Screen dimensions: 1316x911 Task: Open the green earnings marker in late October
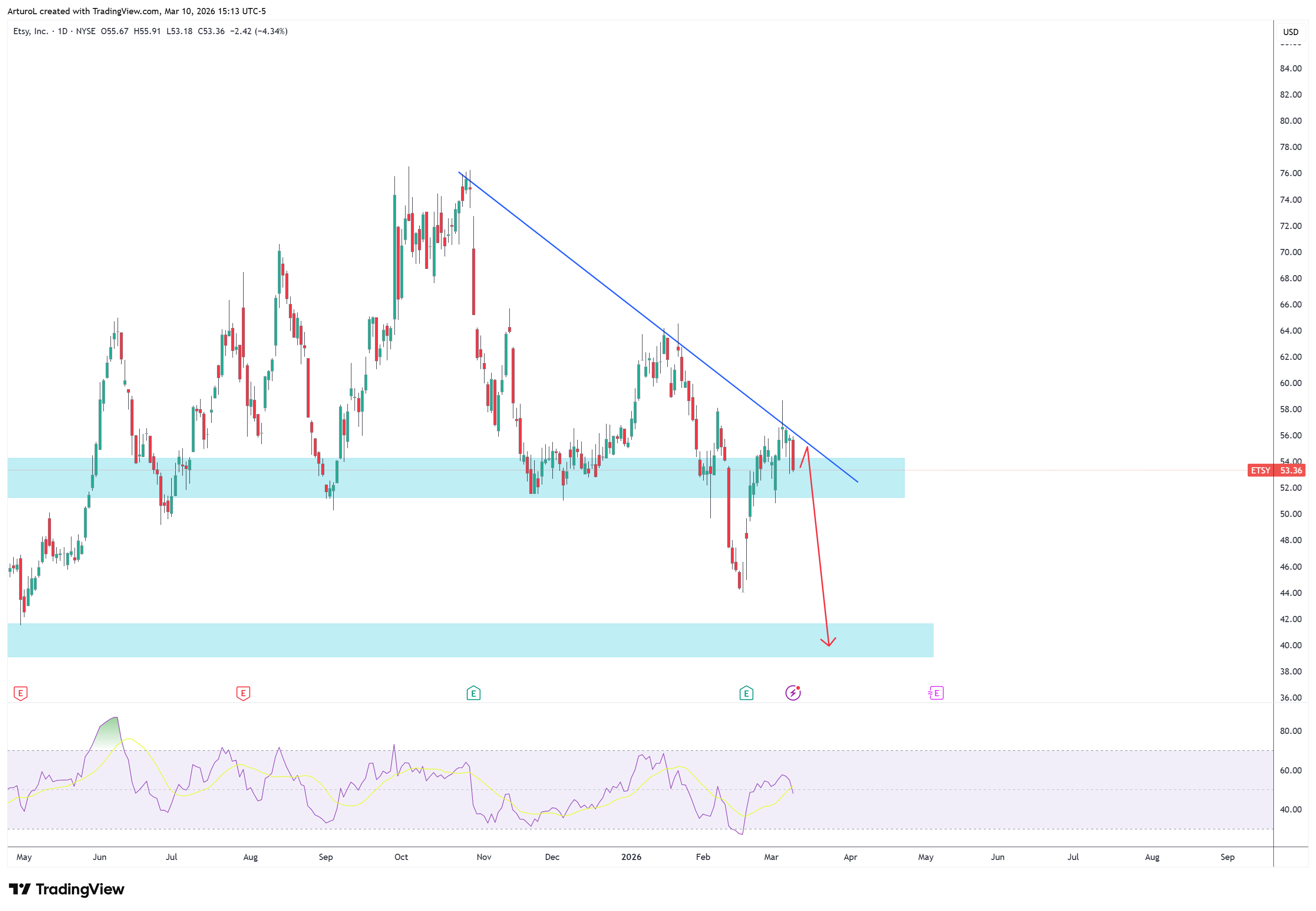coord(474,694)
